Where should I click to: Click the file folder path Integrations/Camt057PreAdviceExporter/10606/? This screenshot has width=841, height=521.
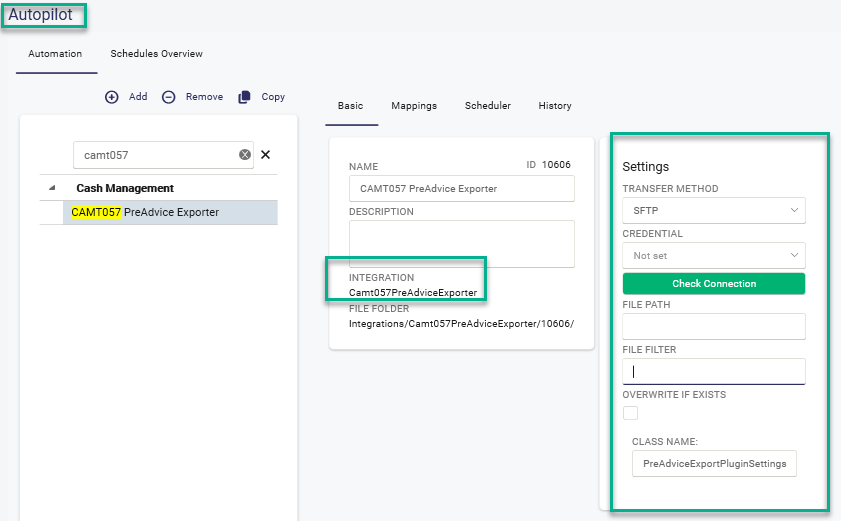[461, 324]
